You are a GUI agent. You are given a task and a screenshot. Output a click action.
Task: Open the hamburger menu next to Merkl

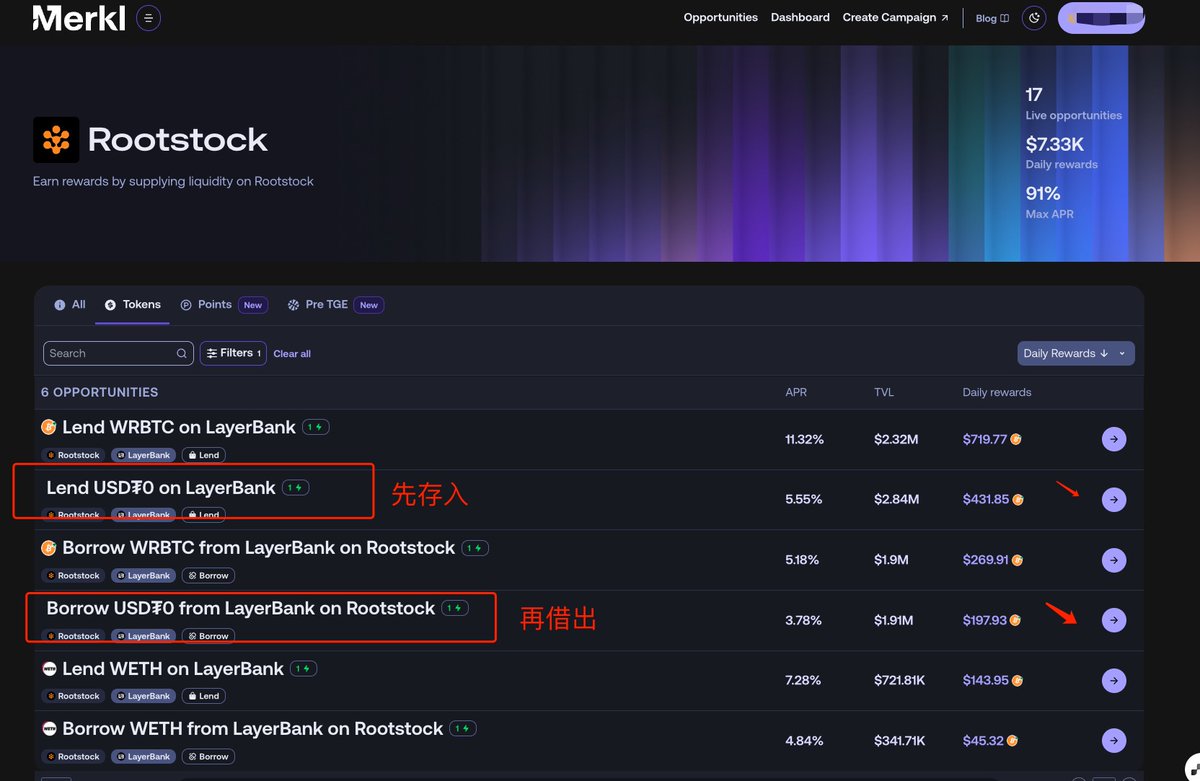tap(148, 18)
